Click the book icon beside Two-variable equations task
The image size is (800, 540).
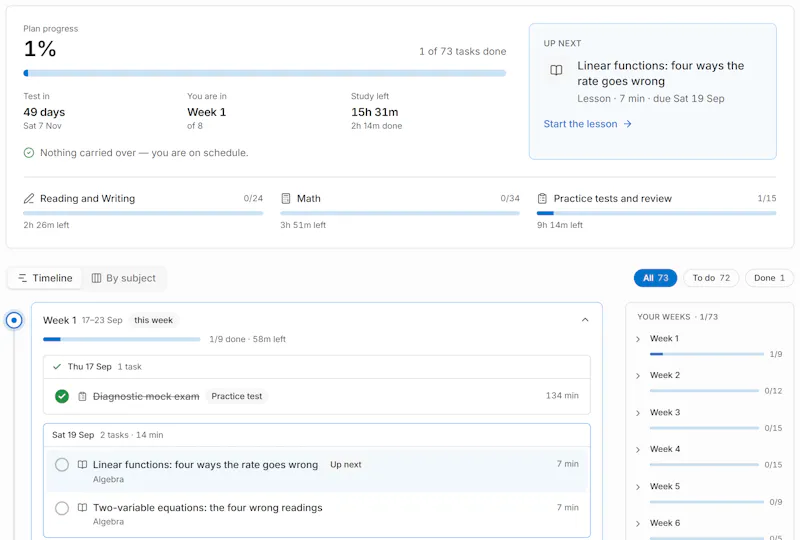(82, 507)
